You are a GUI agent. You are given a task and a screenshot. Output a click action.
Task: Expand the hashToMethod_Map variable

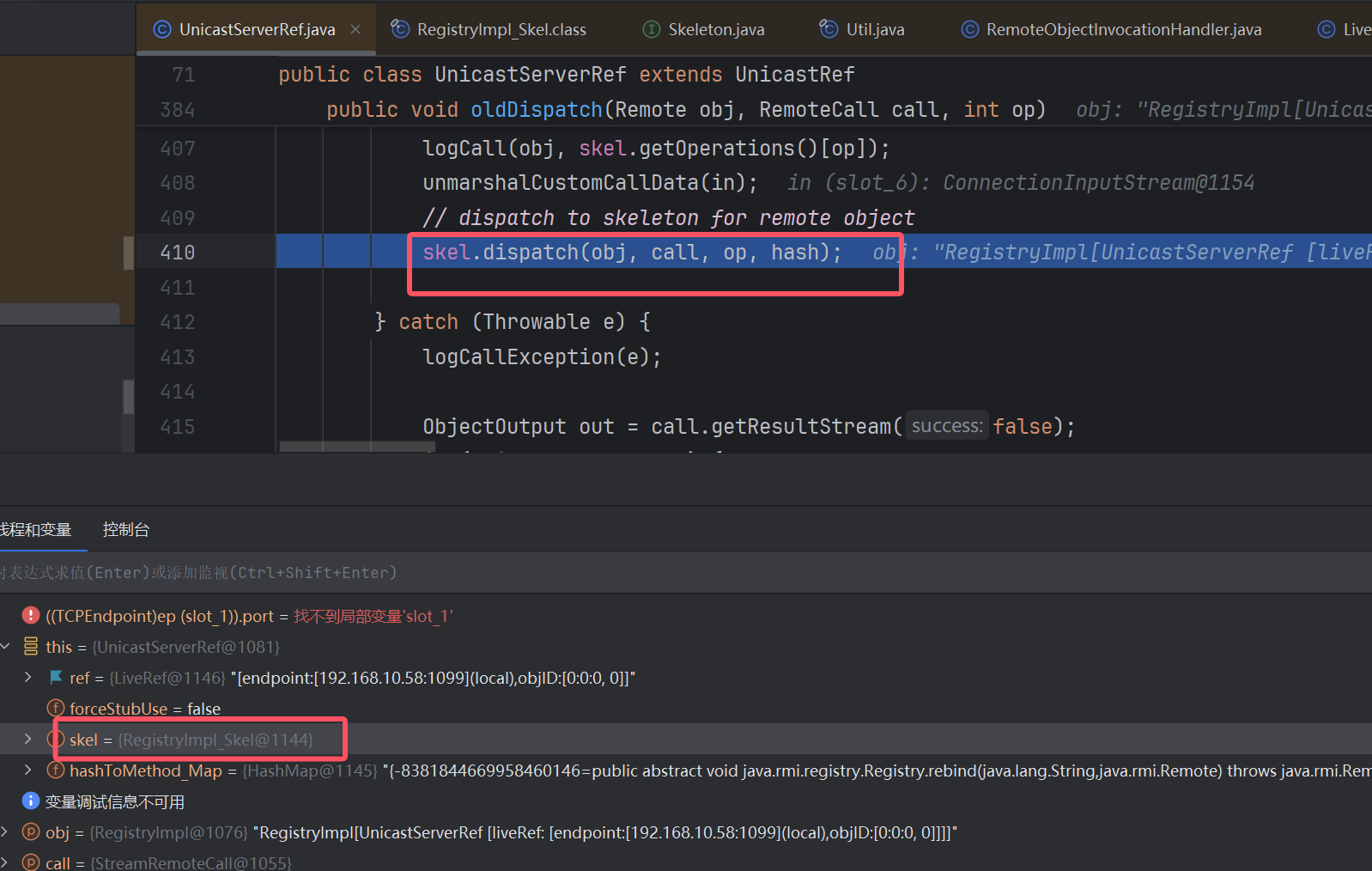pyautogui.click(x=27, y=770)
